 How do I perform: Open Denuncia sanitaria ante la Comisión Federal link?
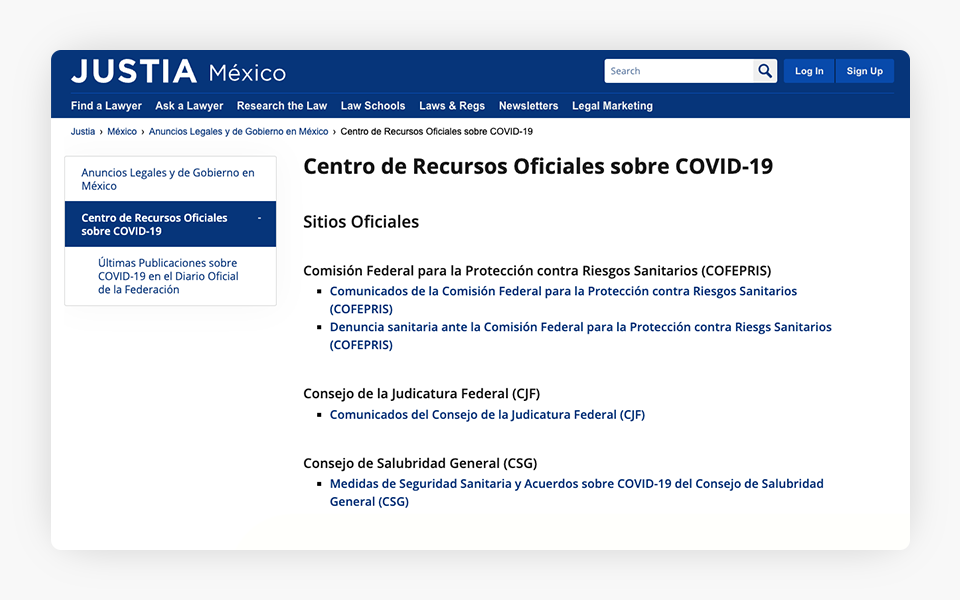580,327
